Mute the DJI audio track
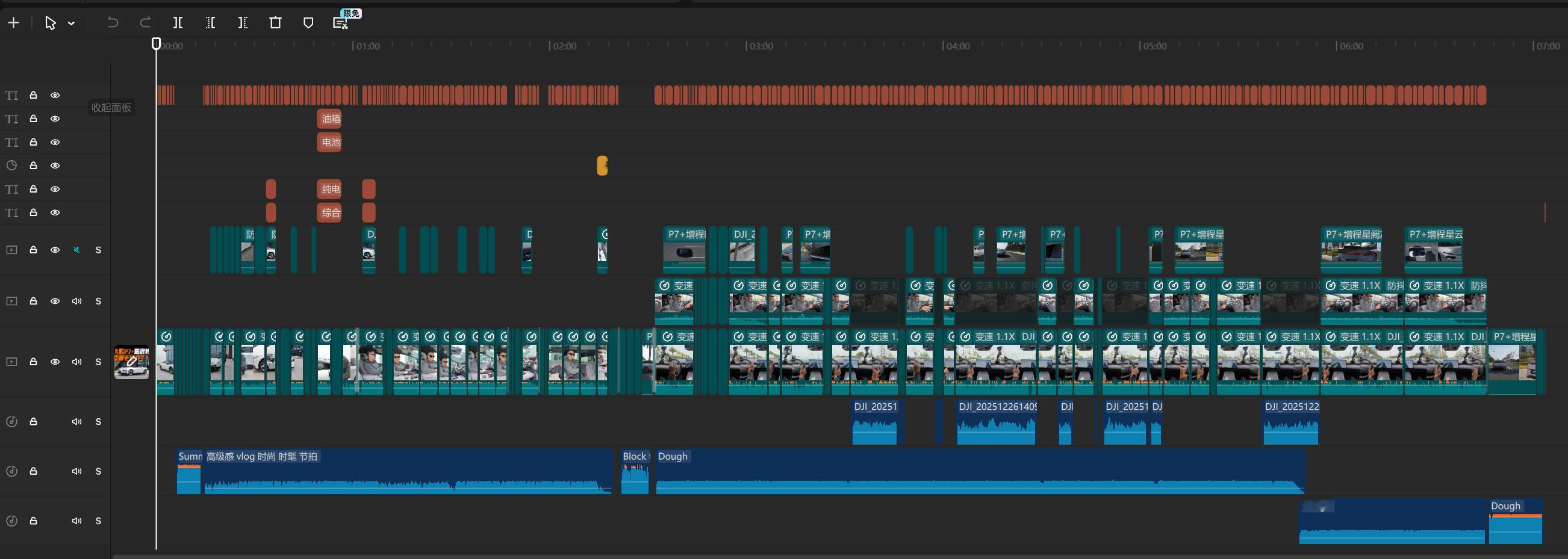The height and width of the screenshot is (559, 1568). (x=76, y=422)
